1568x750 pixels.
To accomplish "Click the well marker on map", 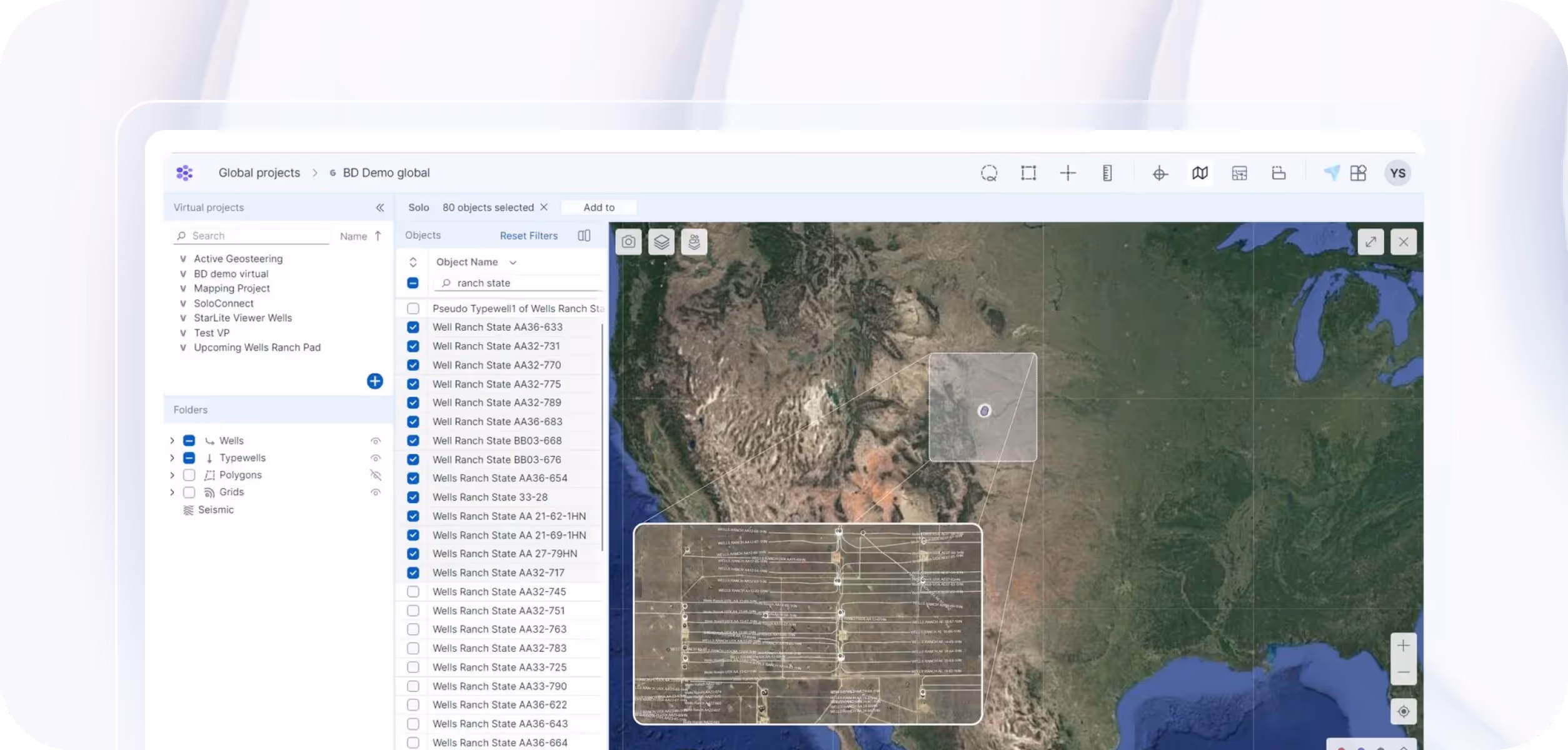I will (984, 411).
